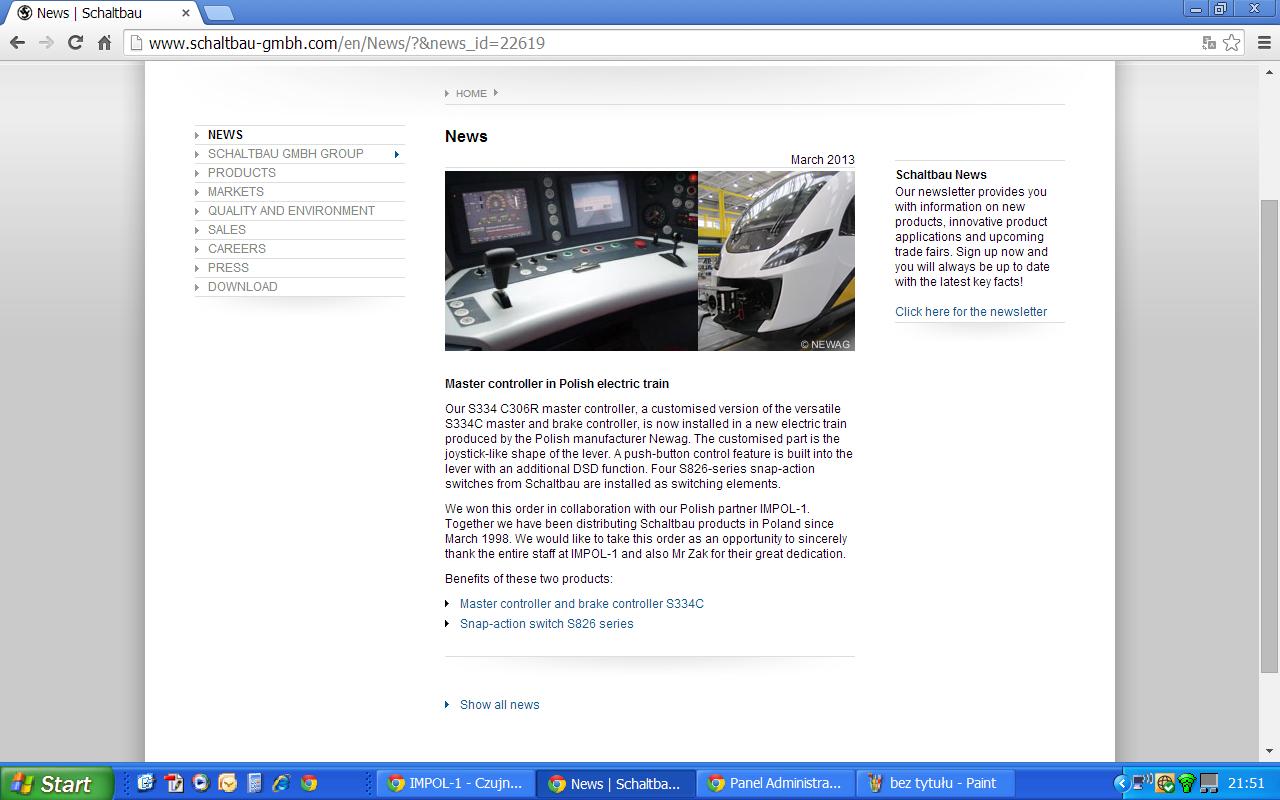Click the scrollbar up arrow

[x=1270, y=70]
